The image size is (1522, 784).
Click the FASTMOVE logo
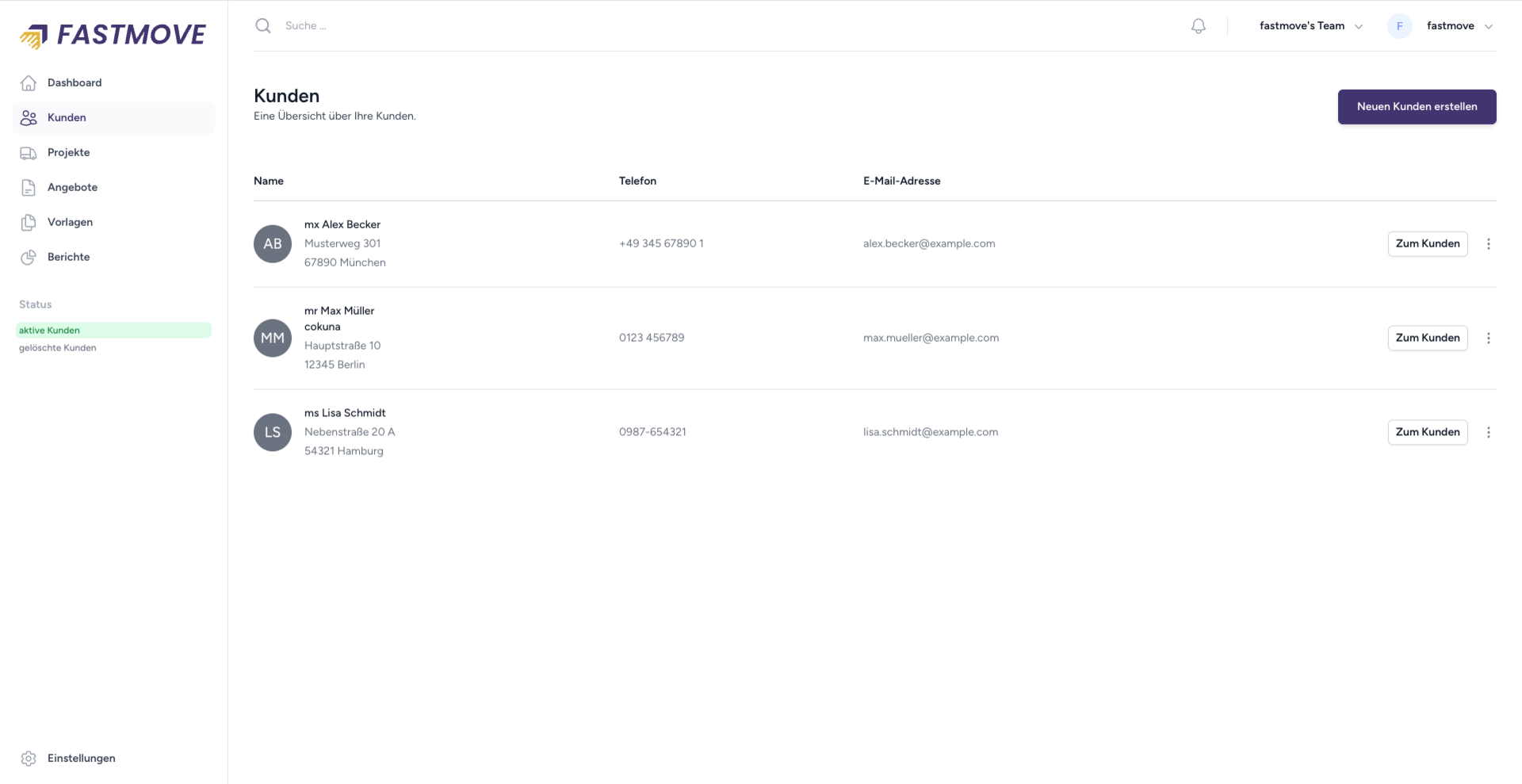113,35
